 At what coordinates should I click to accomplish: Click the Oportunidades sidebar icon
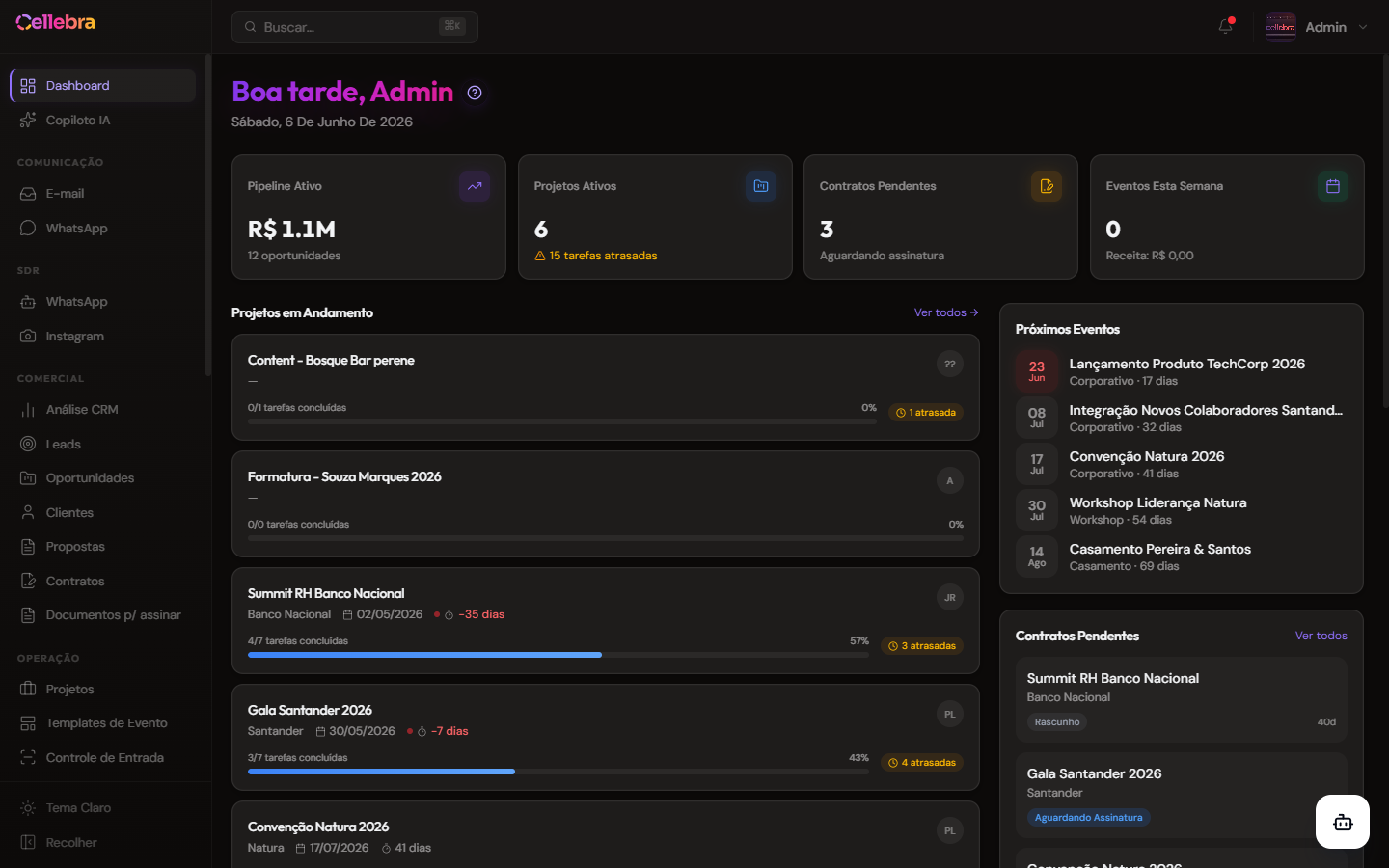(28, 478)
